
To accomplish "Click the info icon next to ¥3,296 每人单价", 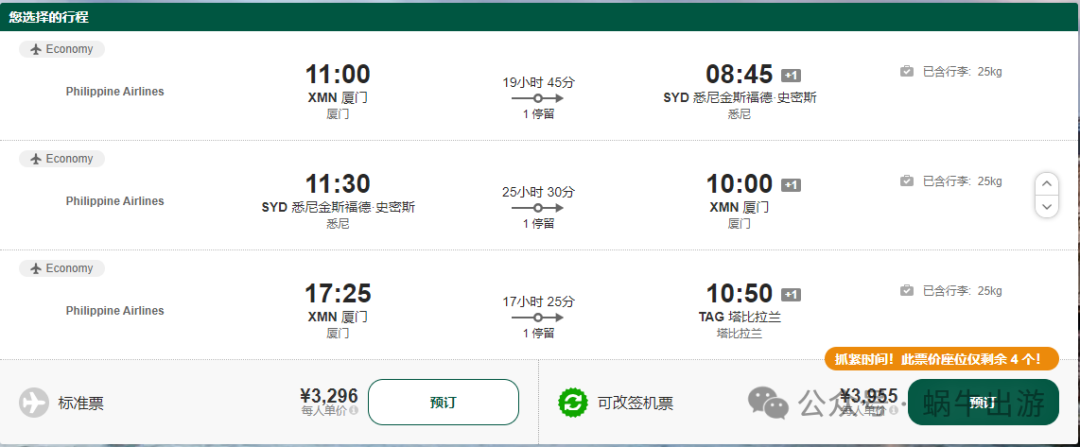I will pos(354,410).
